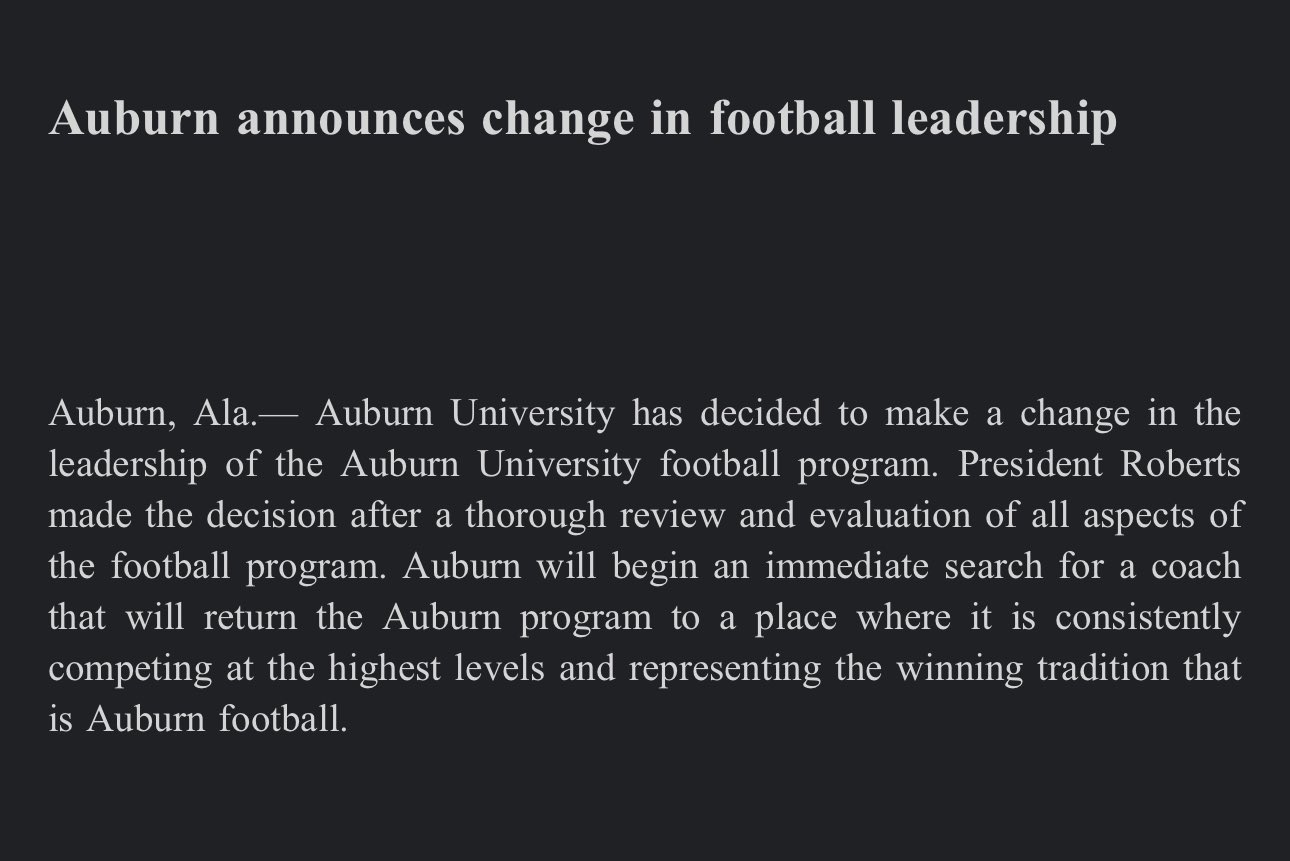This screenshot has height=861, width=1290.
Task: Click the headline "Auburn announces change in football leadership"
Action: pos(583,118)
